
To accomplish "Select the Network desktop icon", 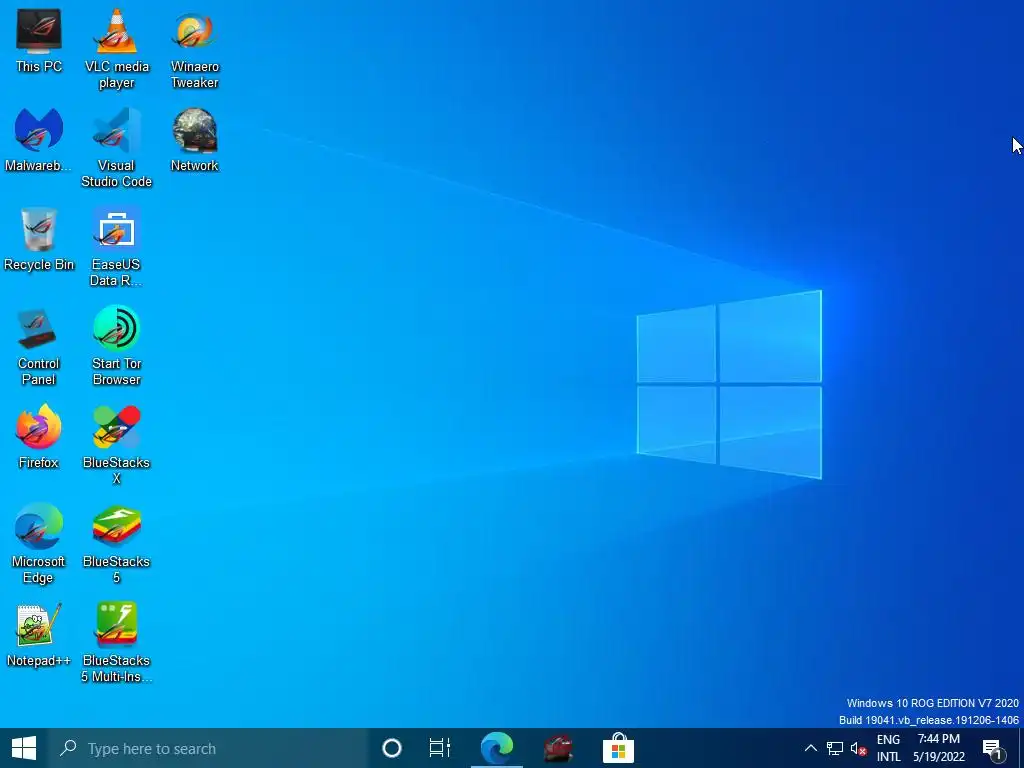I will (195, 140).
